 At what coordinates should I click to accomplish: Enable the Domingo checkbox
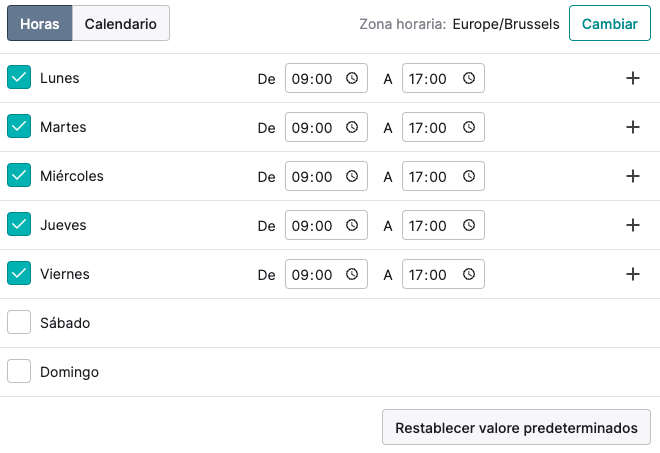(19, 371)
